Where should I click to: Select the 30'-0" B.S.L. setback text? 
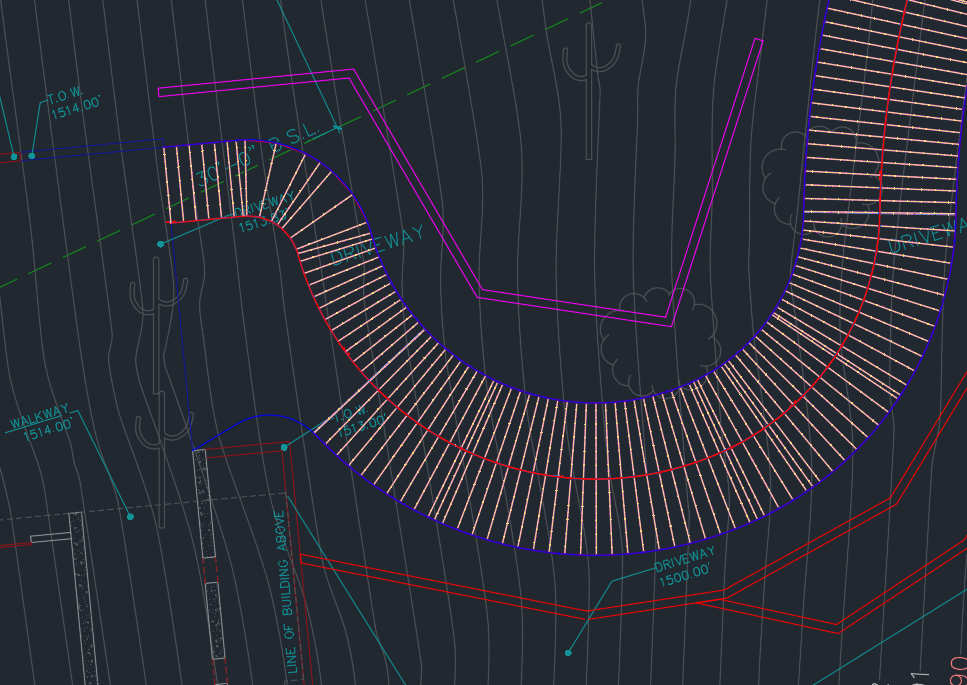point(259,156)
